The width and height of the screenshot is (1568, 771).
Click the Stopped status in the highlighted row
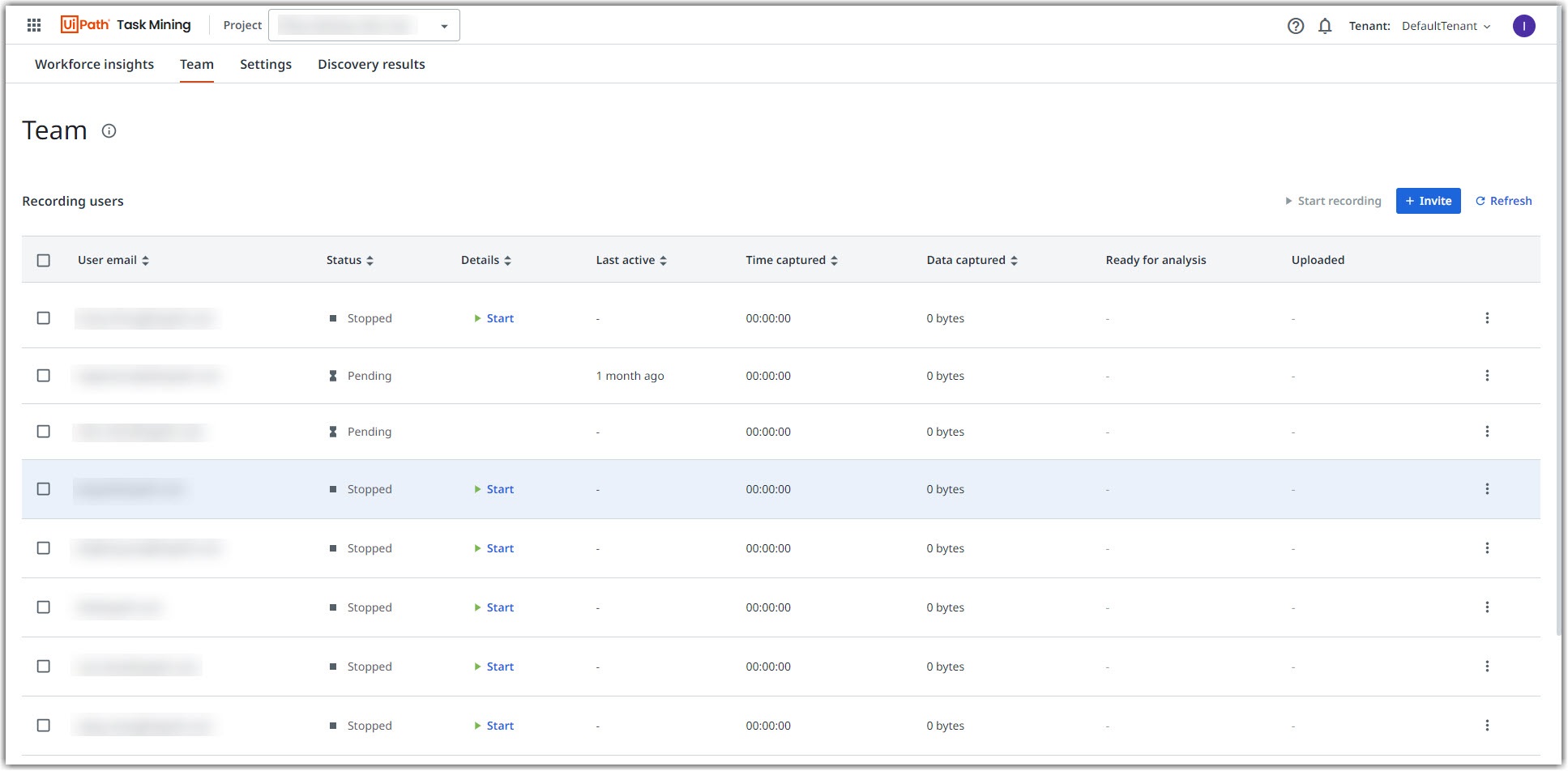tap(361, 489)
